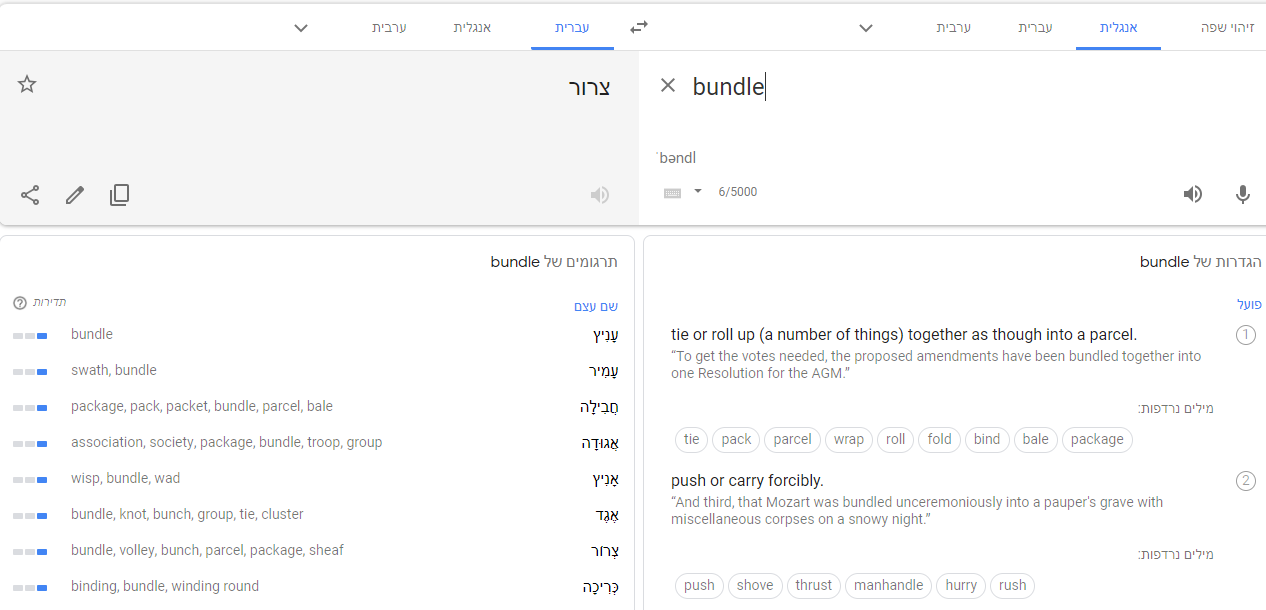This screenshot has height=610, width=1266.
Task: Expand the source language list chevron
Action: [x=866, y=28]
